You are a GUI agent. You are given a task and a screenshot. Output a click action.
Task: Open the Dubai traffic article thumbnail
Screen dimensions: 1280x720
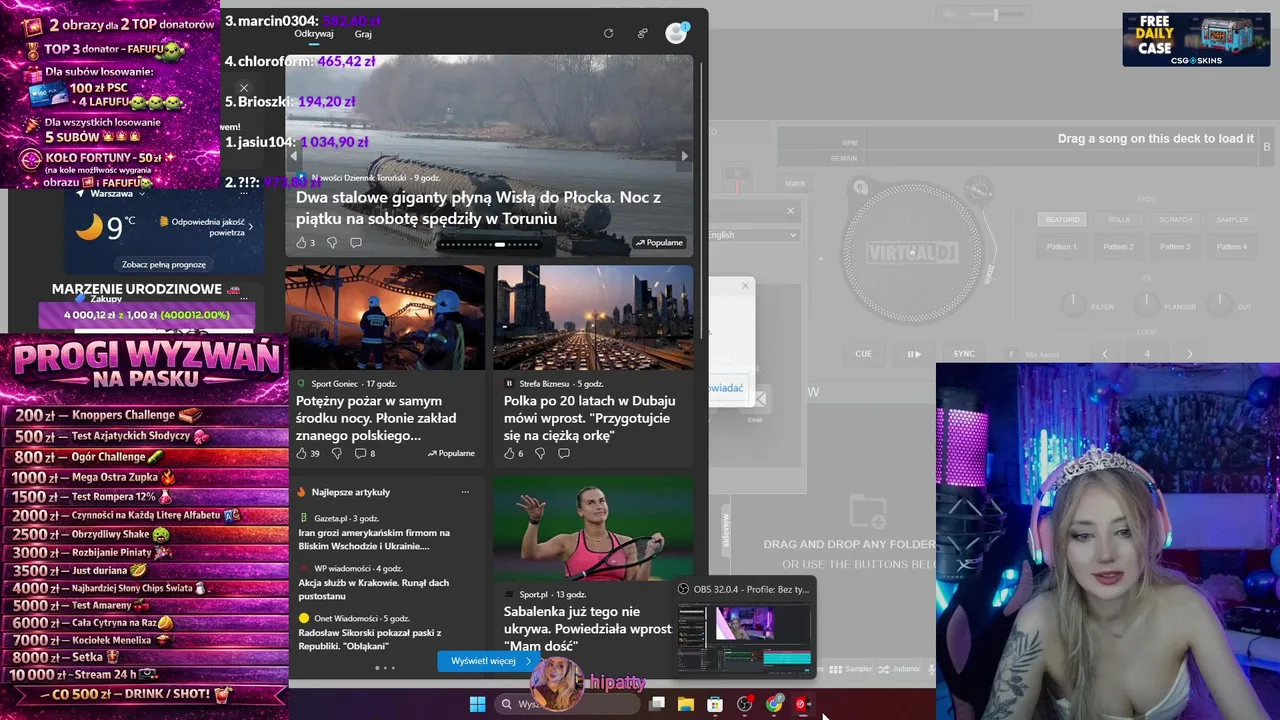(593, 317)
